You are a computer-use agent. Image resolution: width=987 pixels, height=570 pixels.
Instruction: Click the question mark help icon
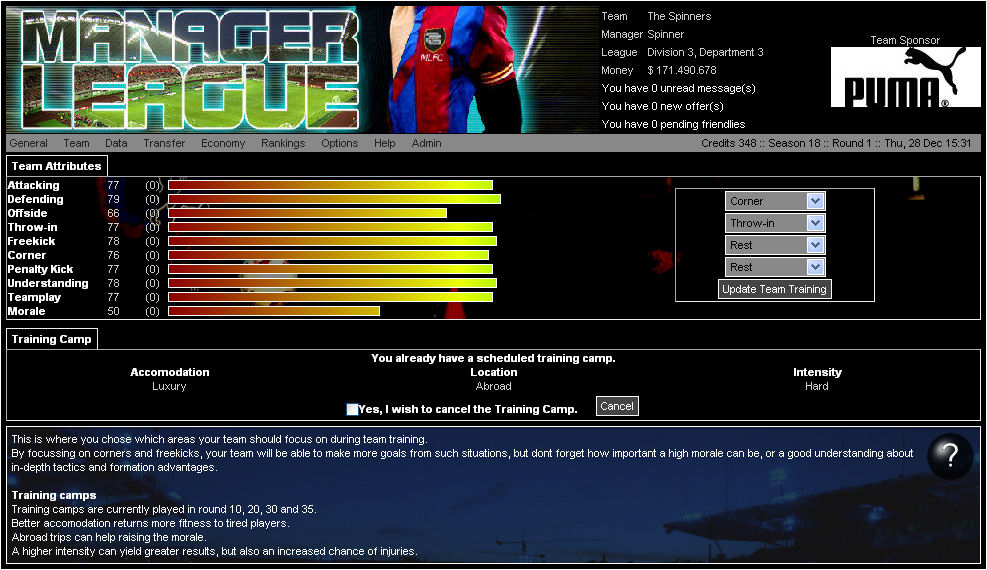950,457
